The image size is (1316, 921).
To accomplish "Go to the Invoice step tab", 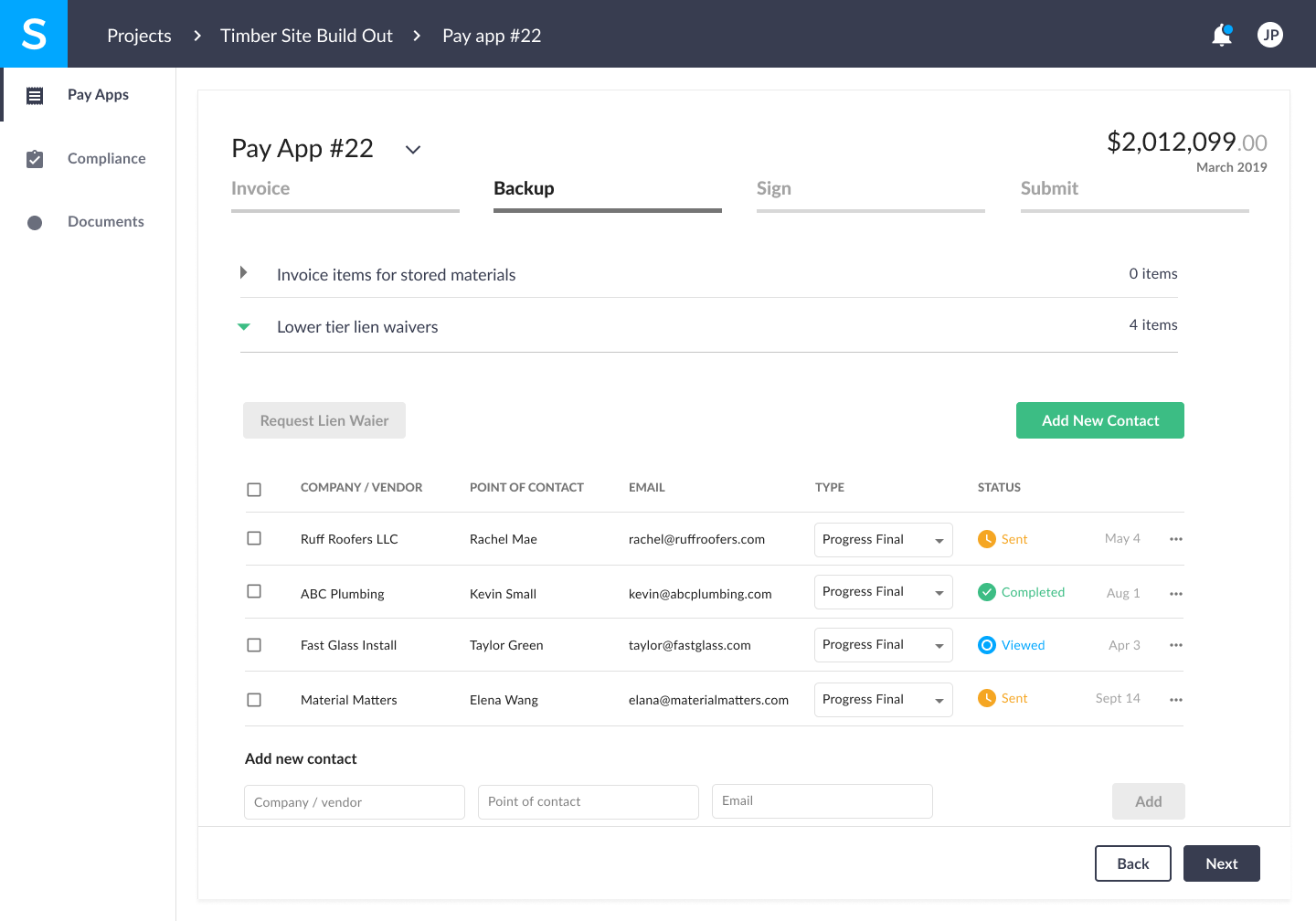I will click(x=345, y=194).
